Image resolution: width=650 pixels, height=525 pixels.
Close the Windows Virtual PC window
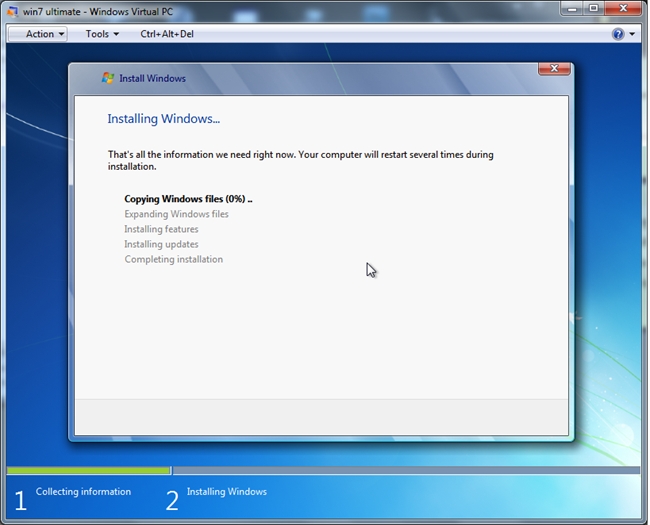coord(623,8)
